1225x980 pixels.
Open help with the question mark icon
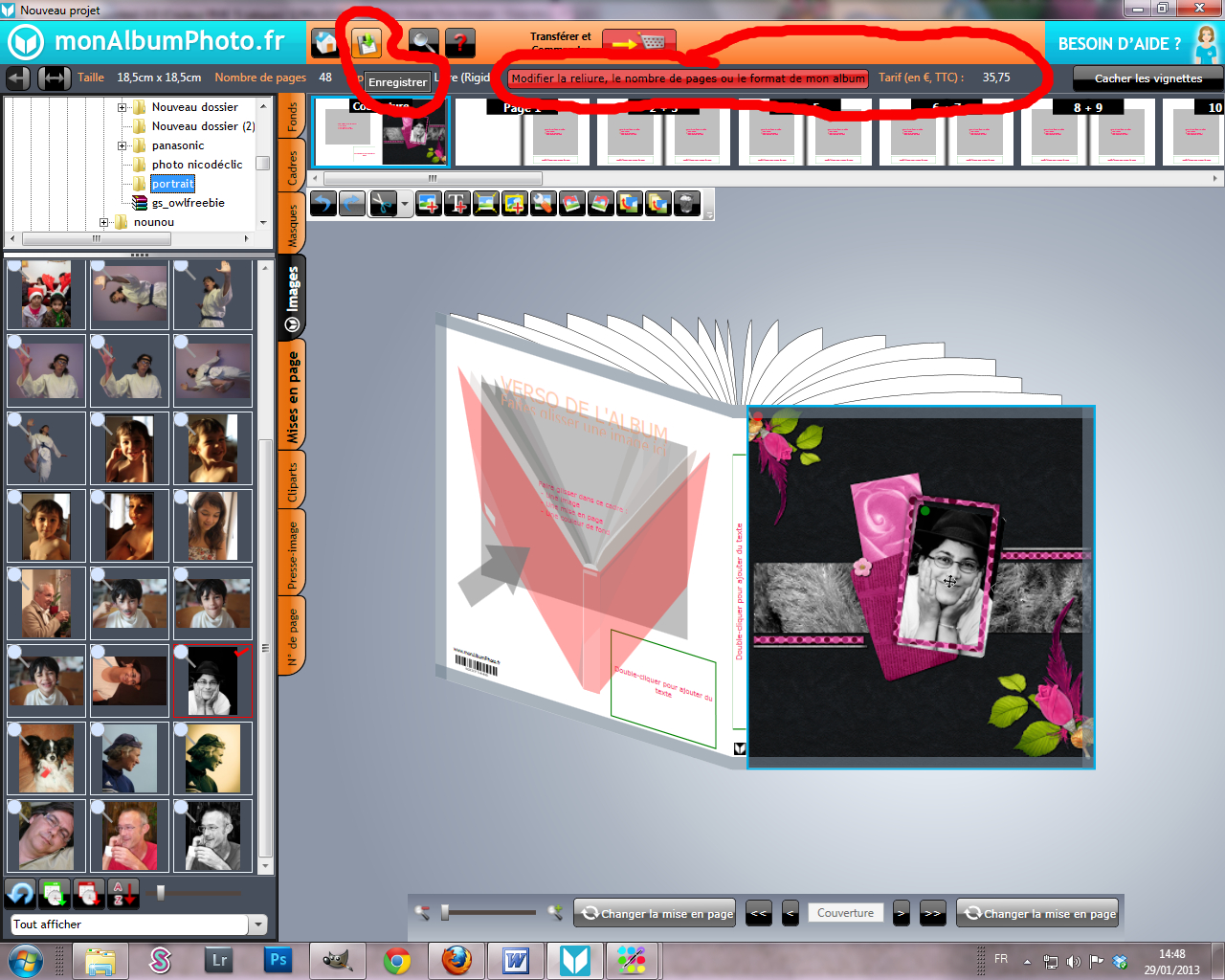[x=459, y=41]
